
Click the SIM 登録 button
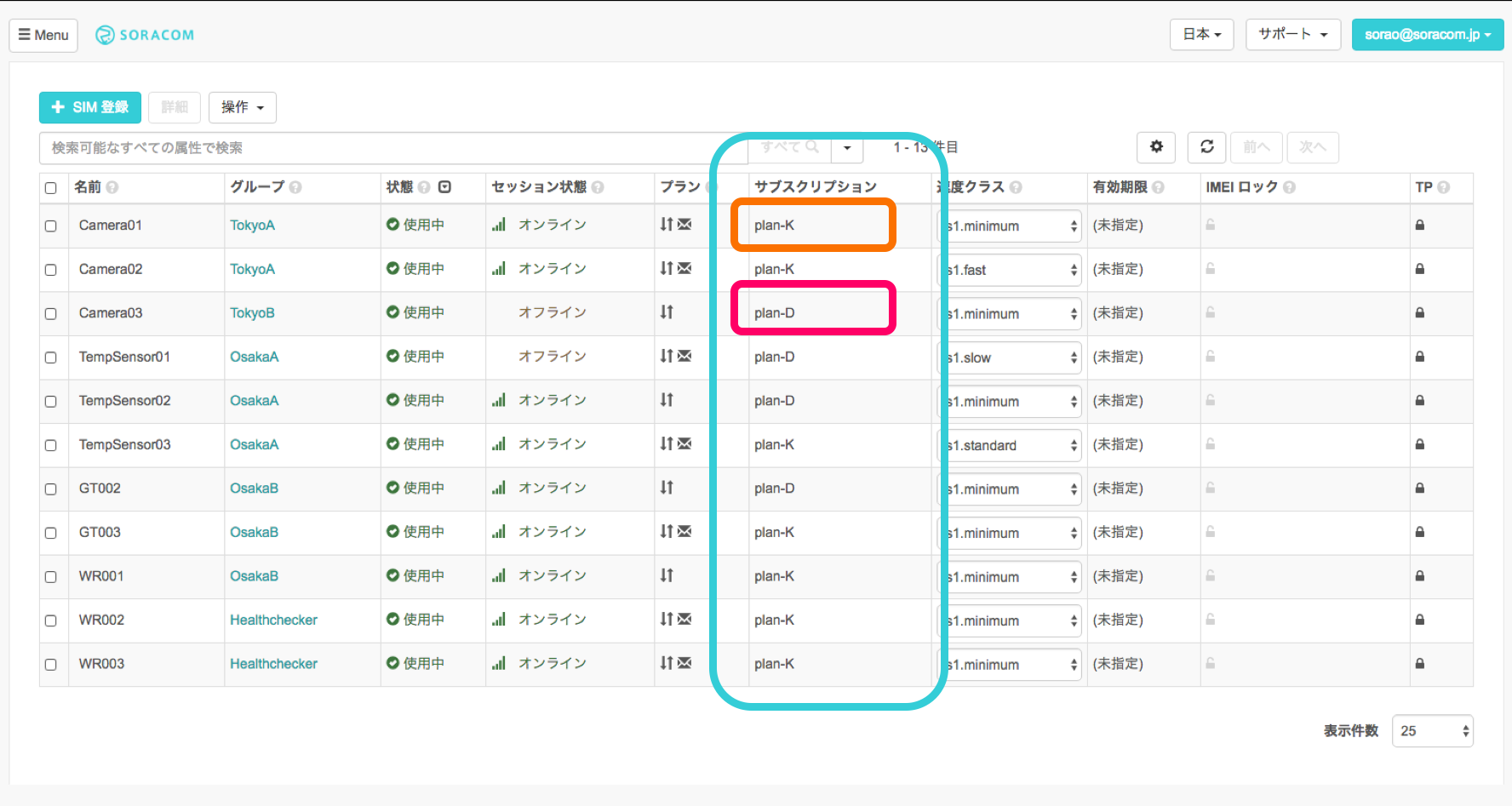click(90, 107)
